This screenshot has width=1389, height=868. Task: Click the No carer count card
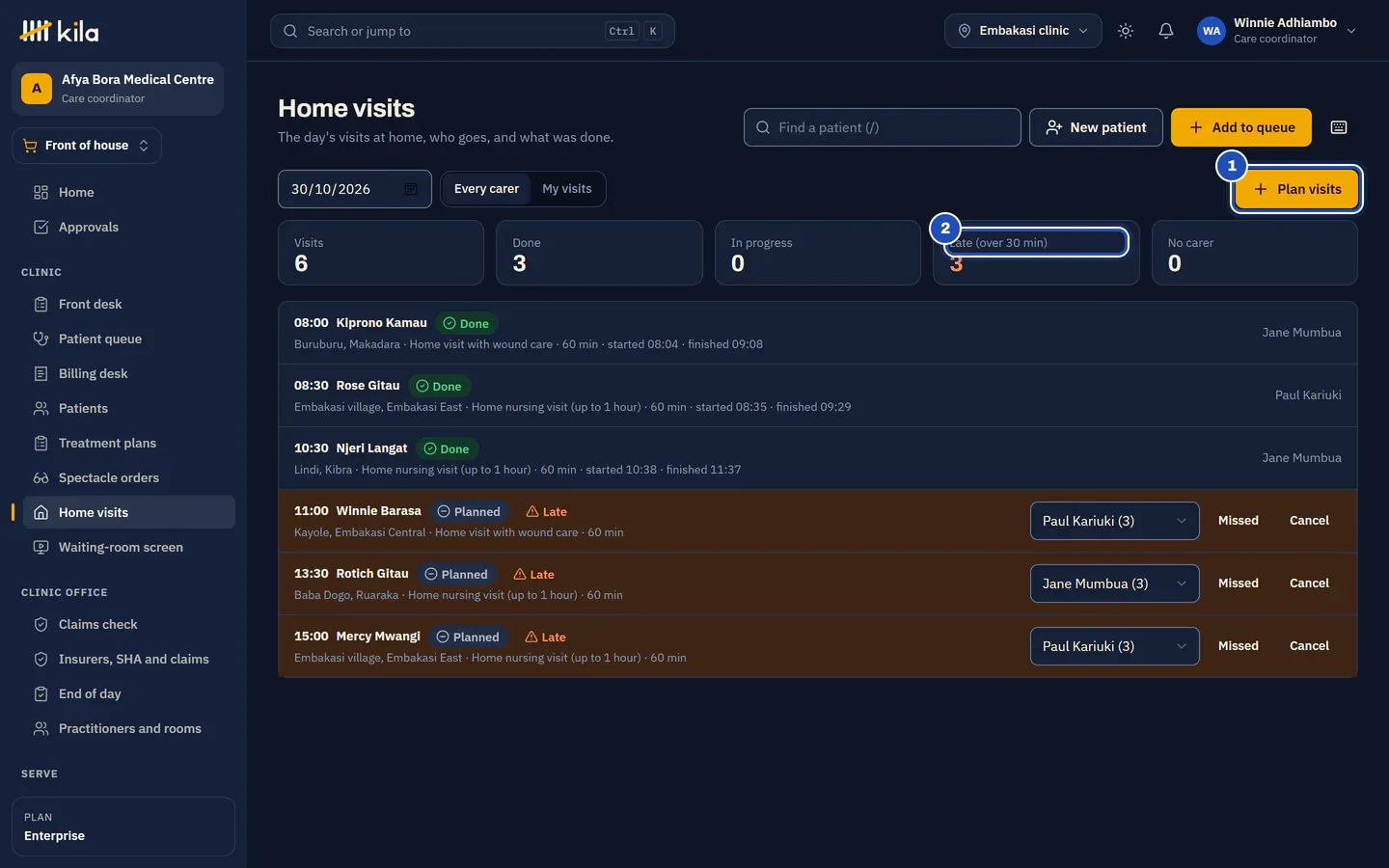click(1255, 253)
